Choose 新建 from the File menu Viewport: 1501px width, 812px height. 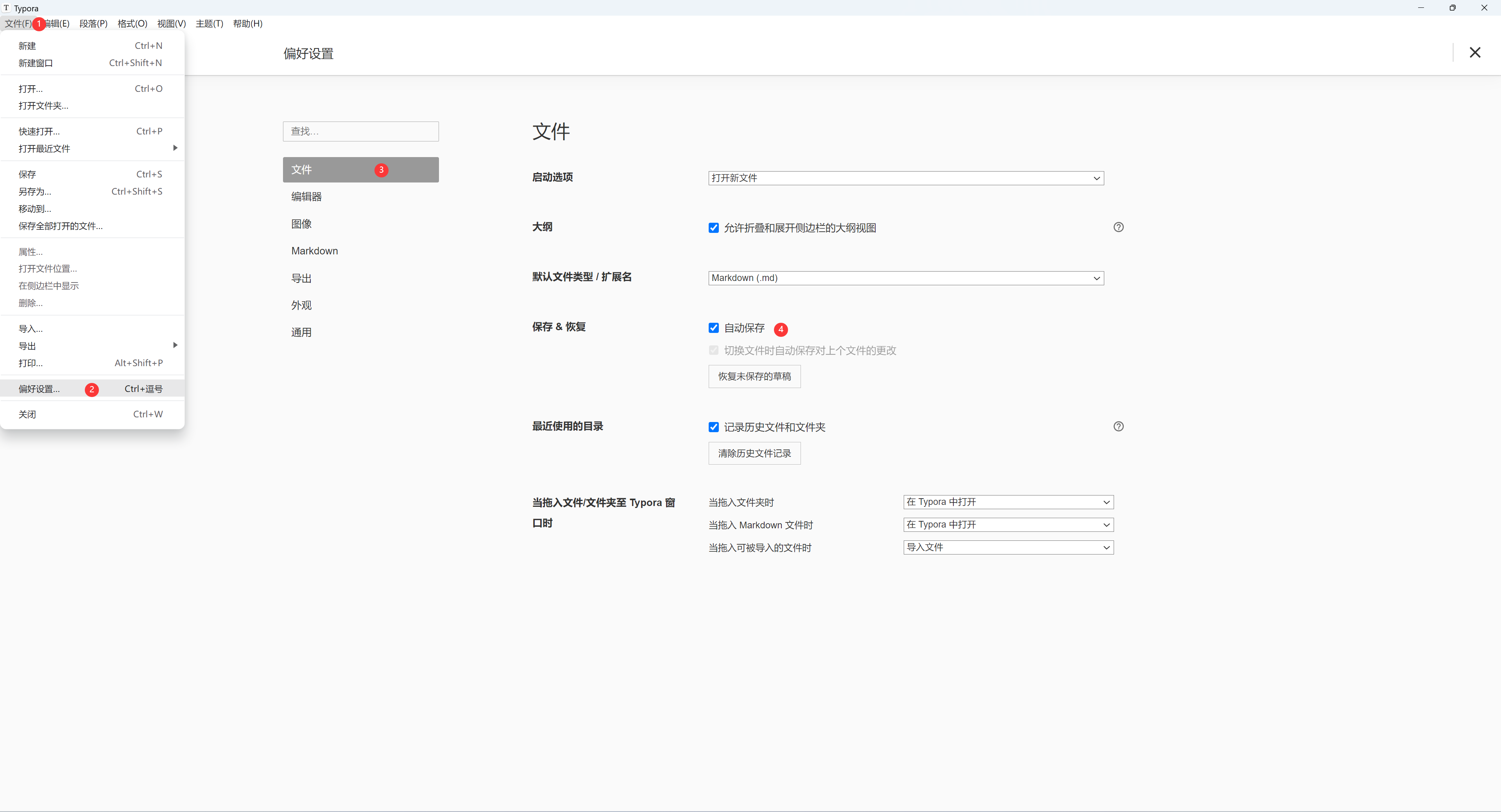pyautogui.click(x=92, y=46)
